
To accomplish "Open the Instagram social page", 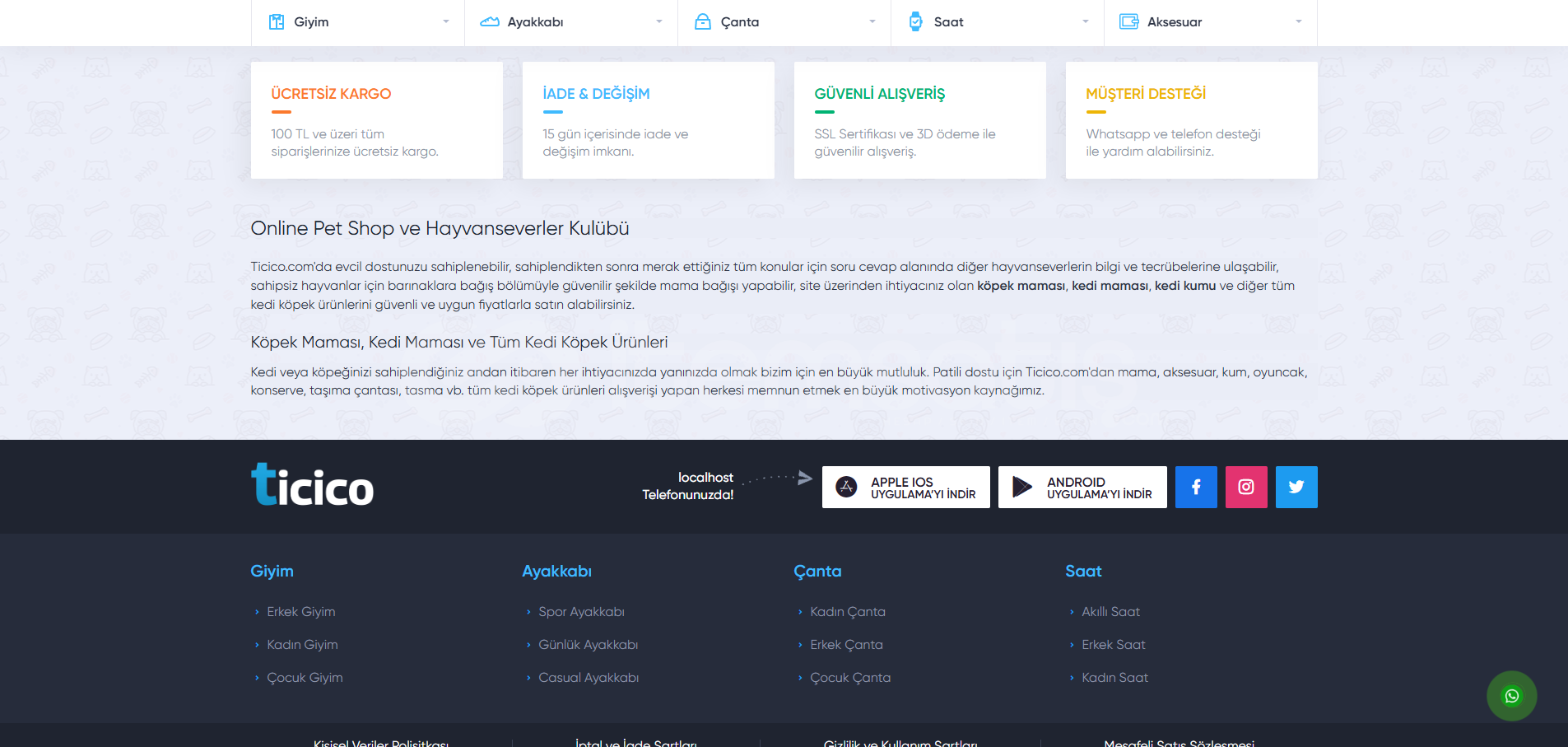I will point(1246,487).
